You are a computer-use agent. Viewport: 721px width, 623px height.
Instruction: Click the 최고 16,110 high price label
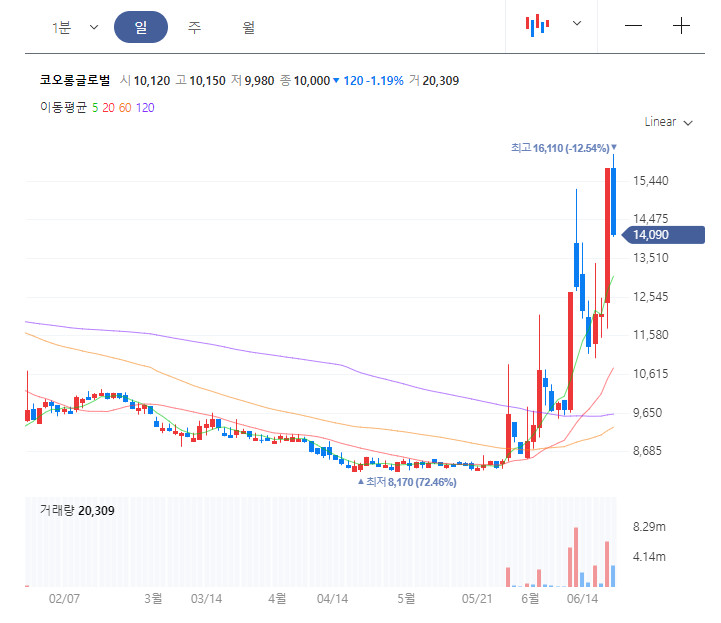[564, 148]
